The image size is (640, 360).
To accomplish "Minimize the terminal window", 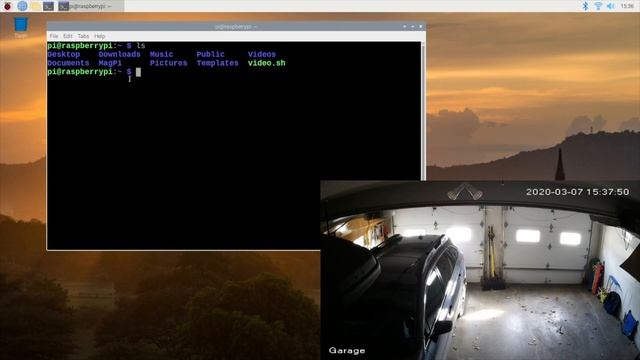I will coord(404,27).
